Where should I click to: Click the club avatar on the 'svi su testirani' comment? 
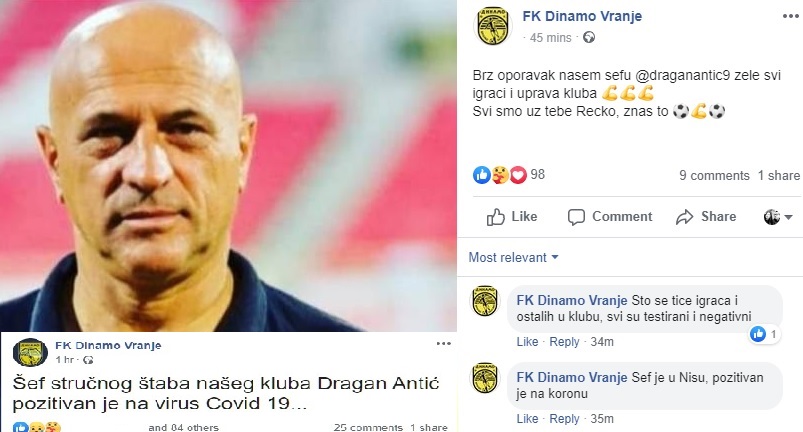click(x=484, y=301)
